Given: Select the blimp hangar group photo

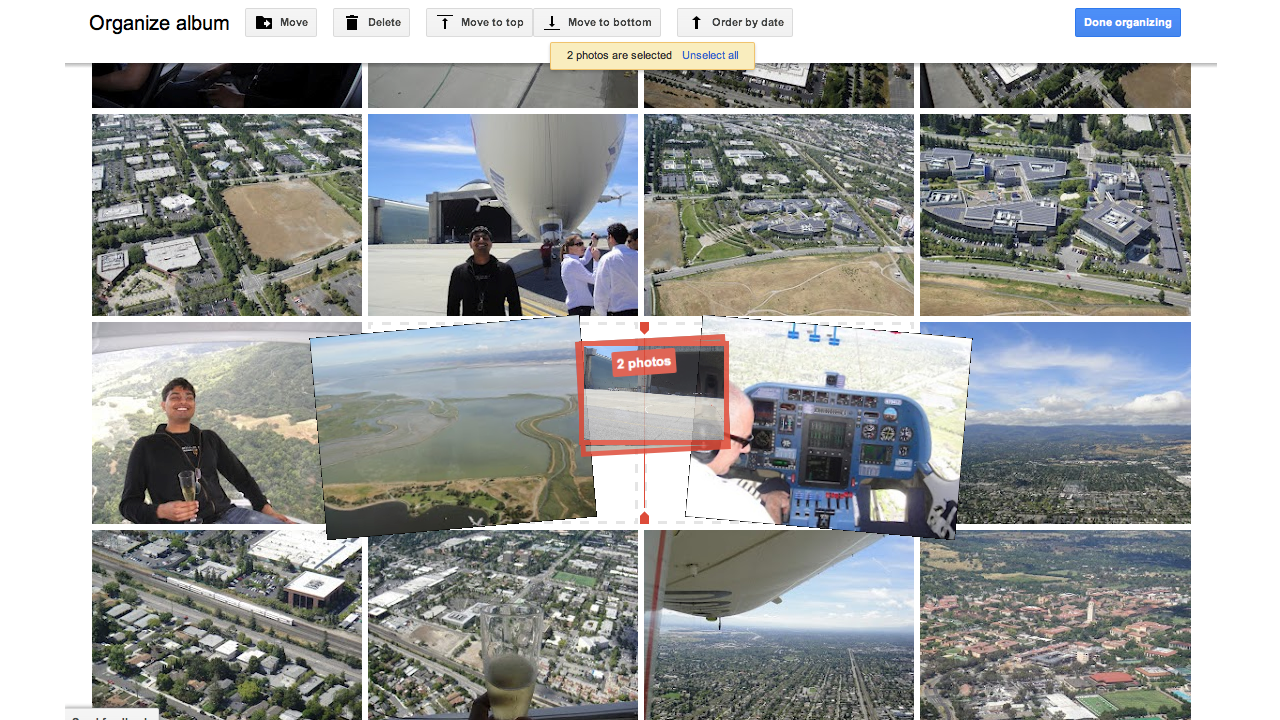Looking at the screenshot, I should point(502,214).
